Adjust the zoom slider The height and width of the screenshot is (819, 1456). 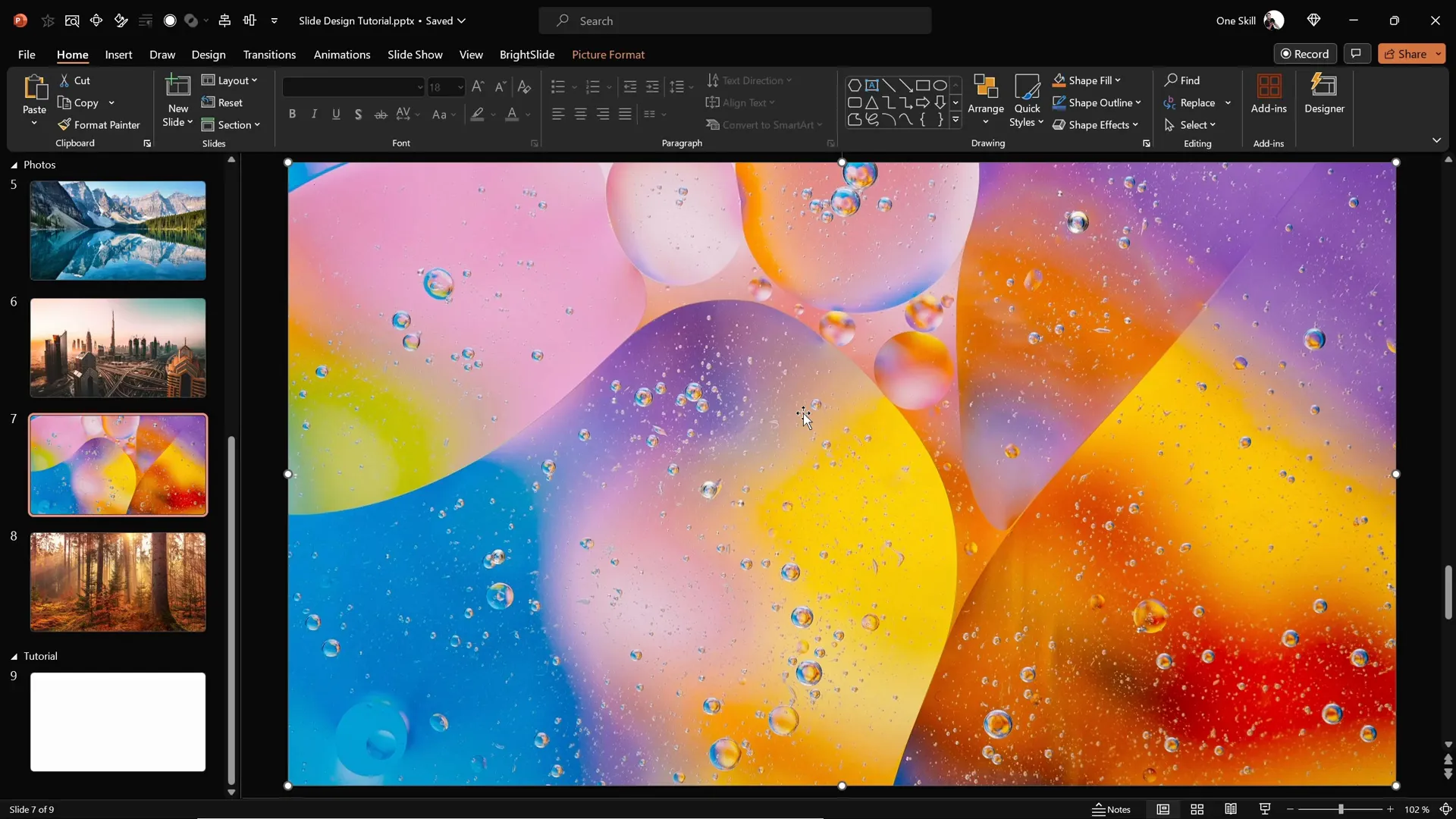tap(1339, 809)
